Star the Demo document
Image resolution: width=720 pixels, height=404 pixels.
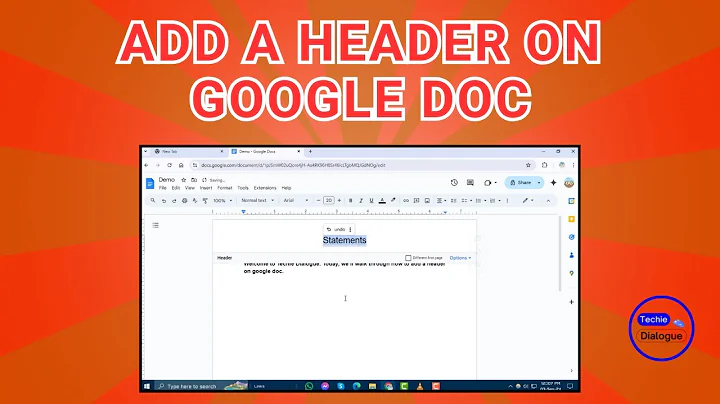(184, 180)
